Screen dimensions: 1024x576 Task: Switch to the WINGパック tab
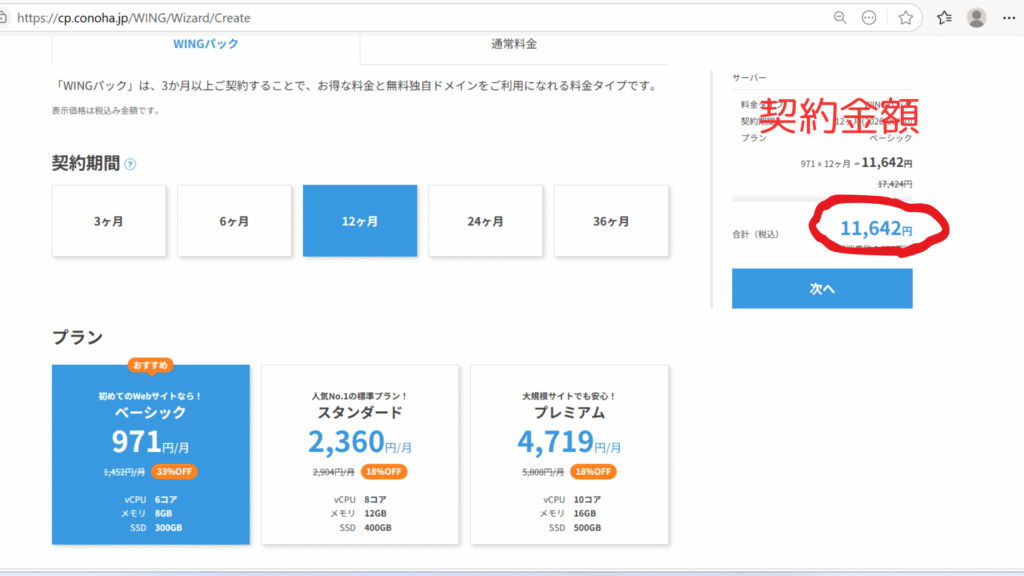[x=206, y=44]
